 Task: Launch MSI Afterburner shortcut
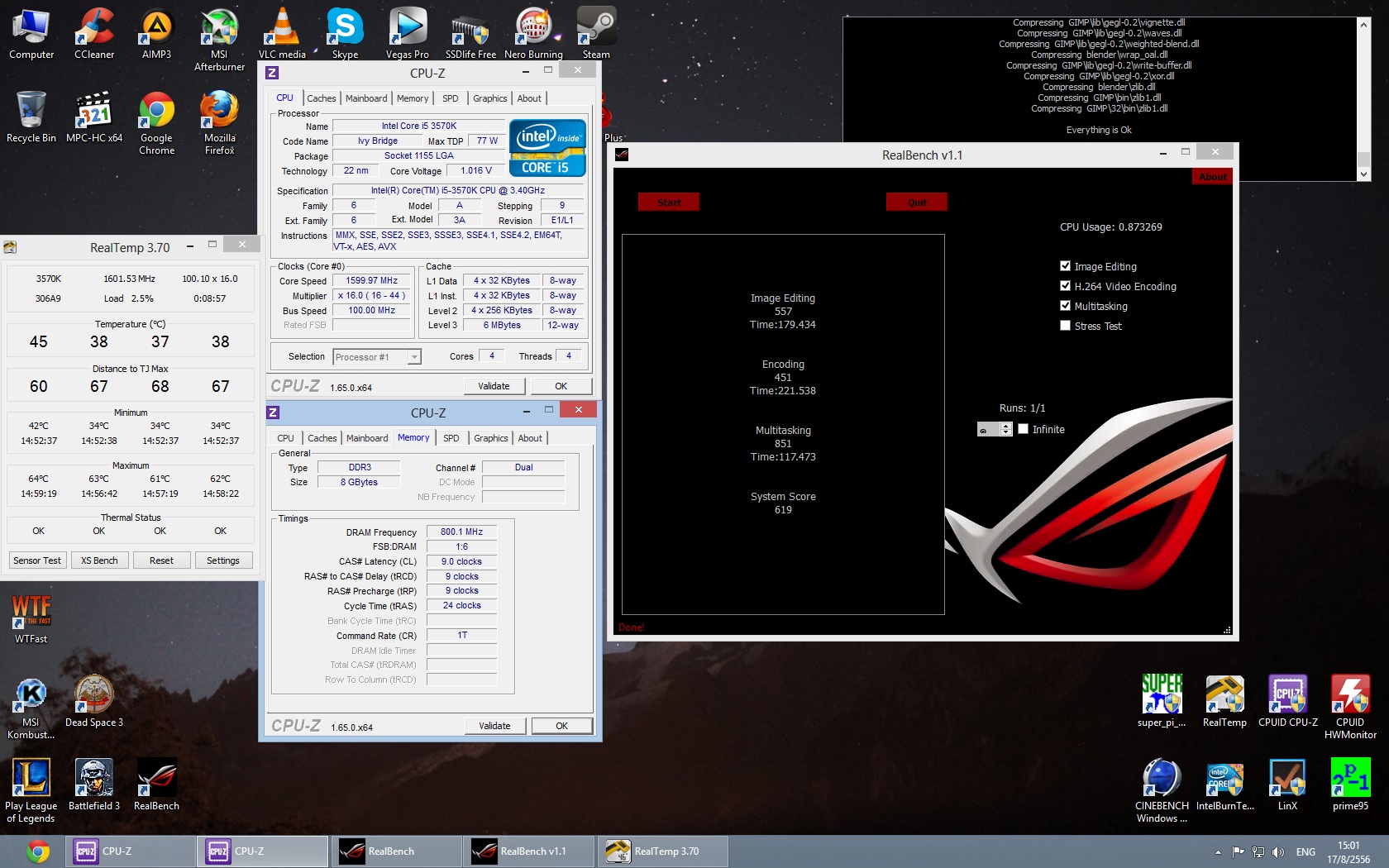(x=219, y=40)
